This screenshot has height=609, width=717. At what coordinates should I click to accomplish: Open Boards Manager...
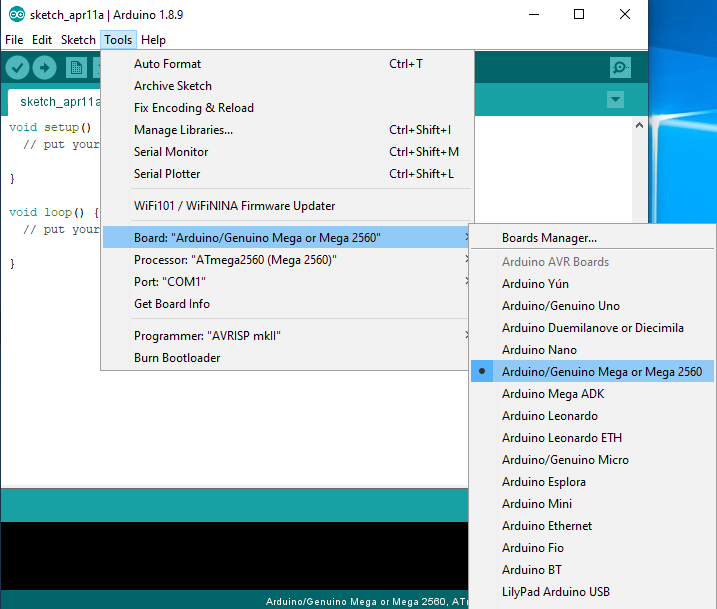tap(549, 238)
